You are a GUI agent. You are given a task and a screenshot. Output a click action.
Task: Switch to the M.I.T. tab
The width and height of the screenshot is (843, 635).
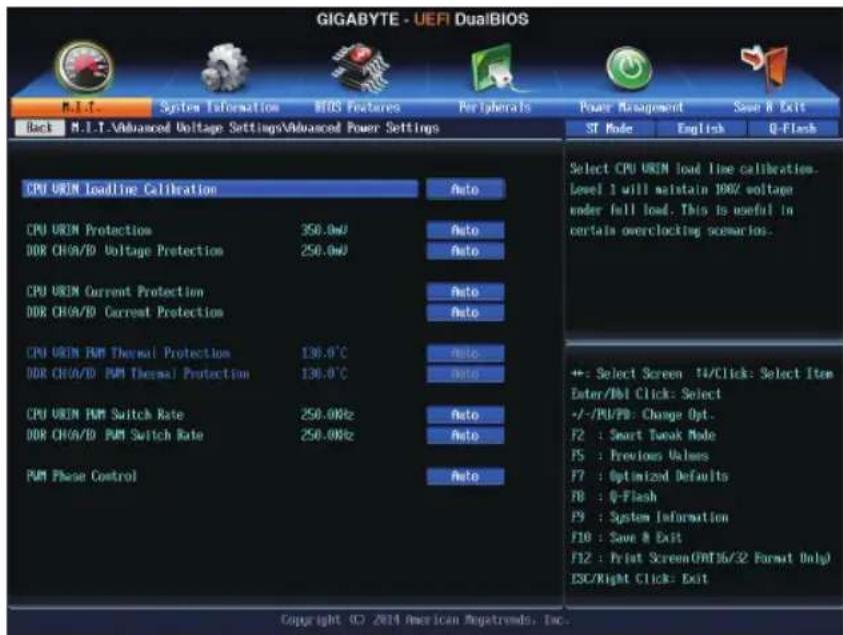pyautogui.click(x=81, y=108)
